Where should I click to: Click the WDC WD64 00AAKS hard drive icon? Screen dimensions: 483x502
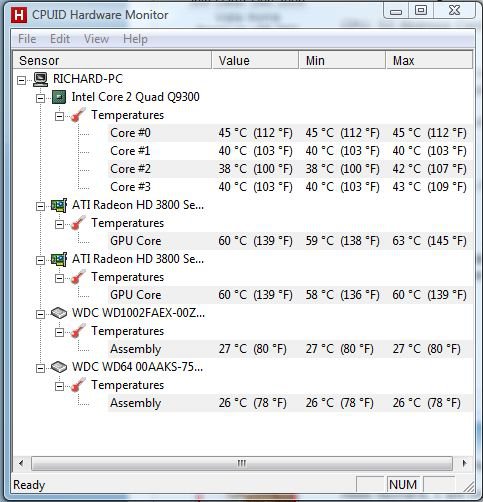pos(59,367)
